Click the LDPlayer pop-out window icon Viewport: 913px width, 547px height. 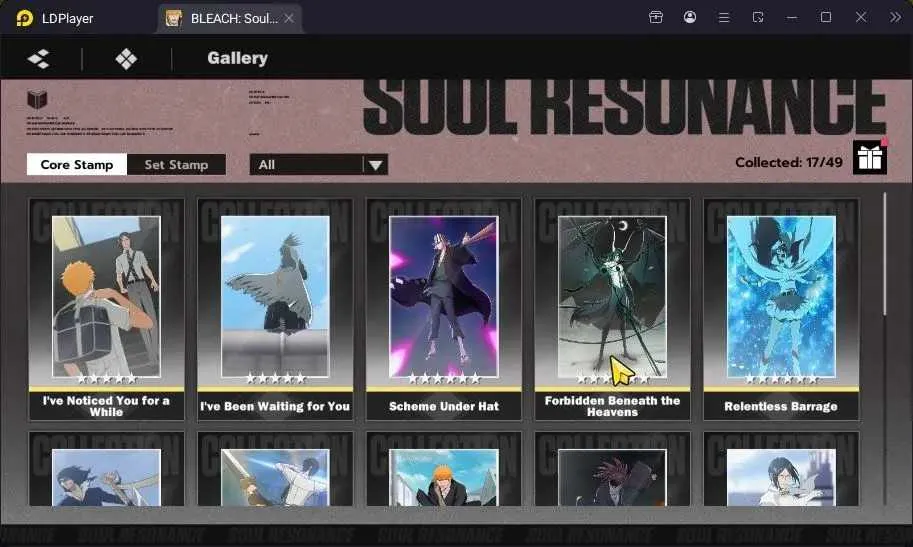pyautogui.click(x=758, y=17)
